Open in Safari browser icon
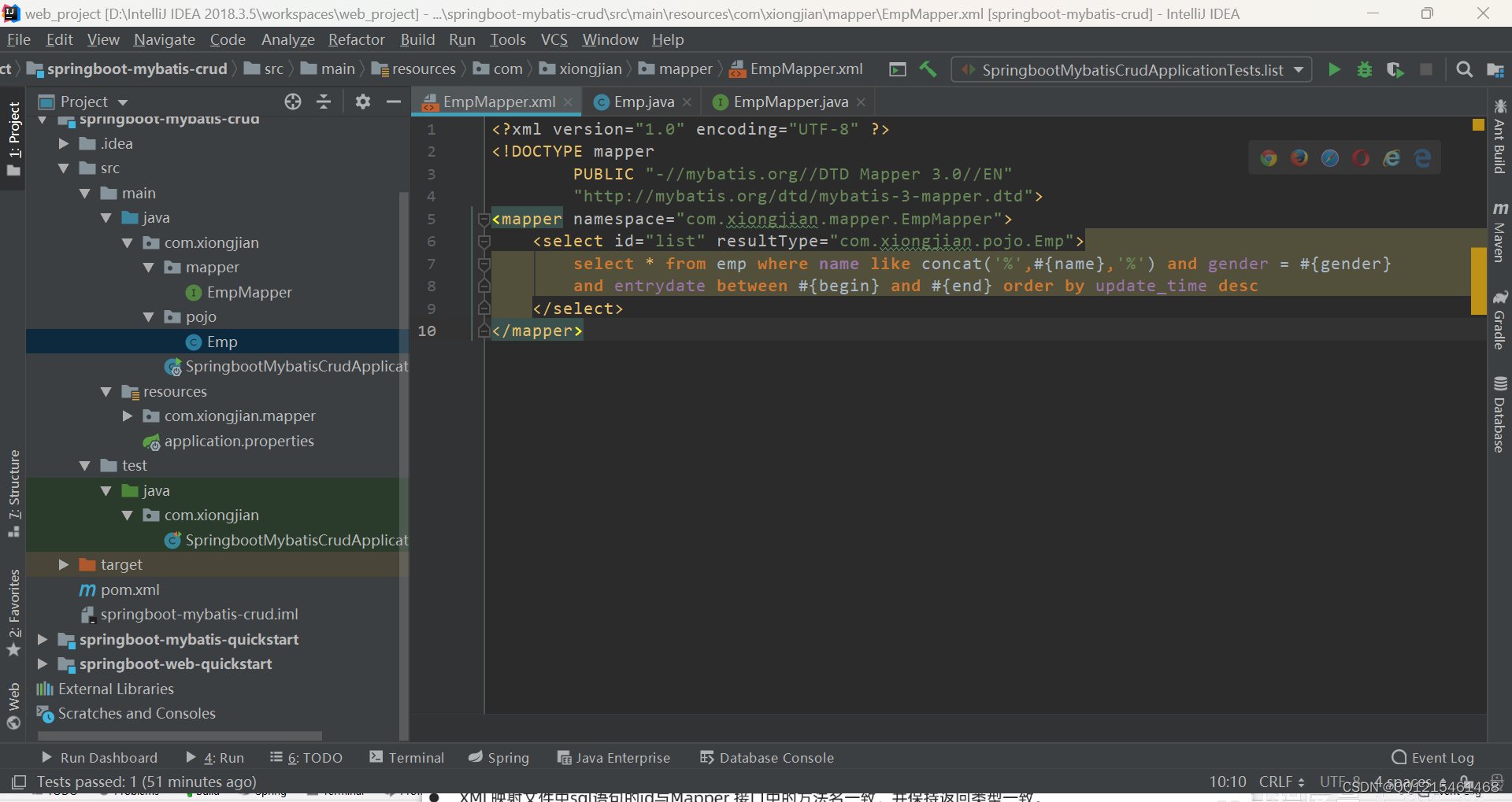 pos(1330,158)
